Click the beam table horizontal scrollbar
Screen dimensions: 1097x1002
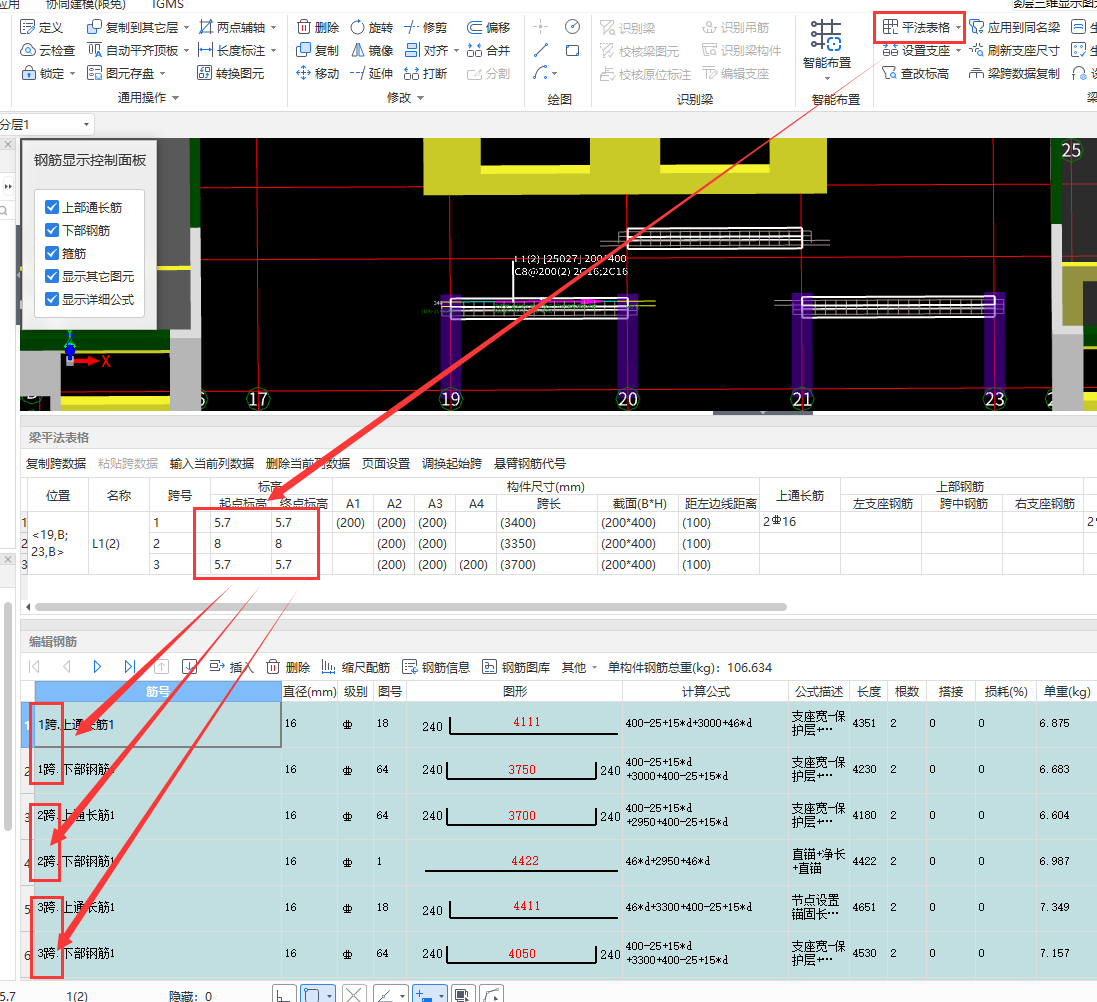click(411, 607)
